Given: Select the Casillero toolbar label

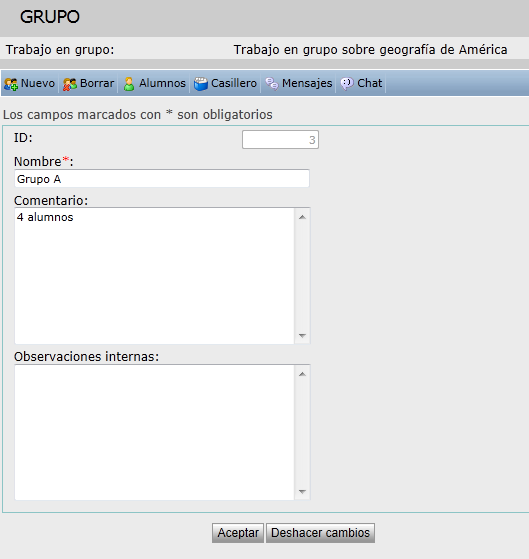Looking at the screenshot, I should [234, 83].
